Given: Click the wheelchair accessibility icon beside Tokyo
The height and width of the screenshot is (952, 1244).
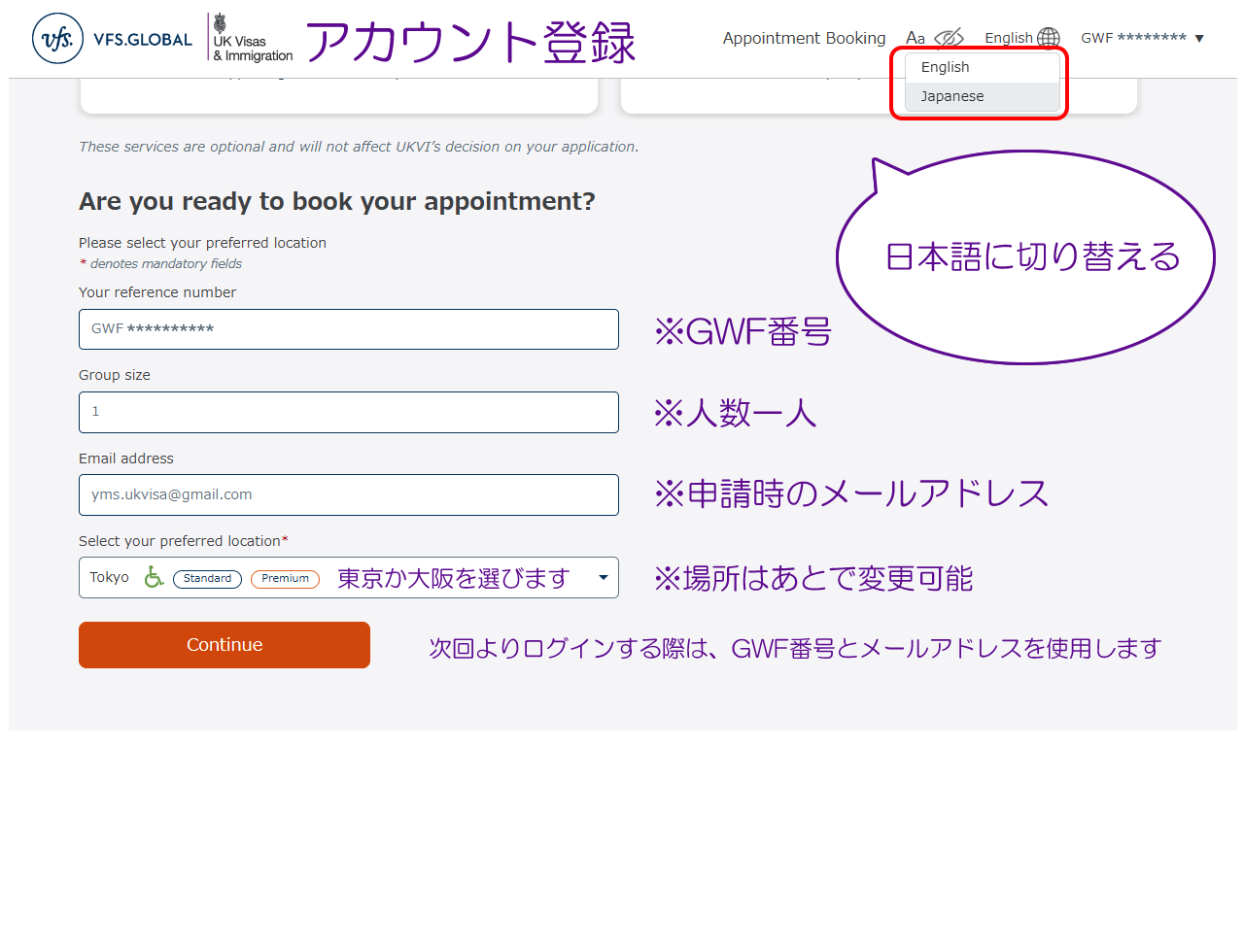Looking at the screenshot, I should pyautogui.click(x=154, y=577).
